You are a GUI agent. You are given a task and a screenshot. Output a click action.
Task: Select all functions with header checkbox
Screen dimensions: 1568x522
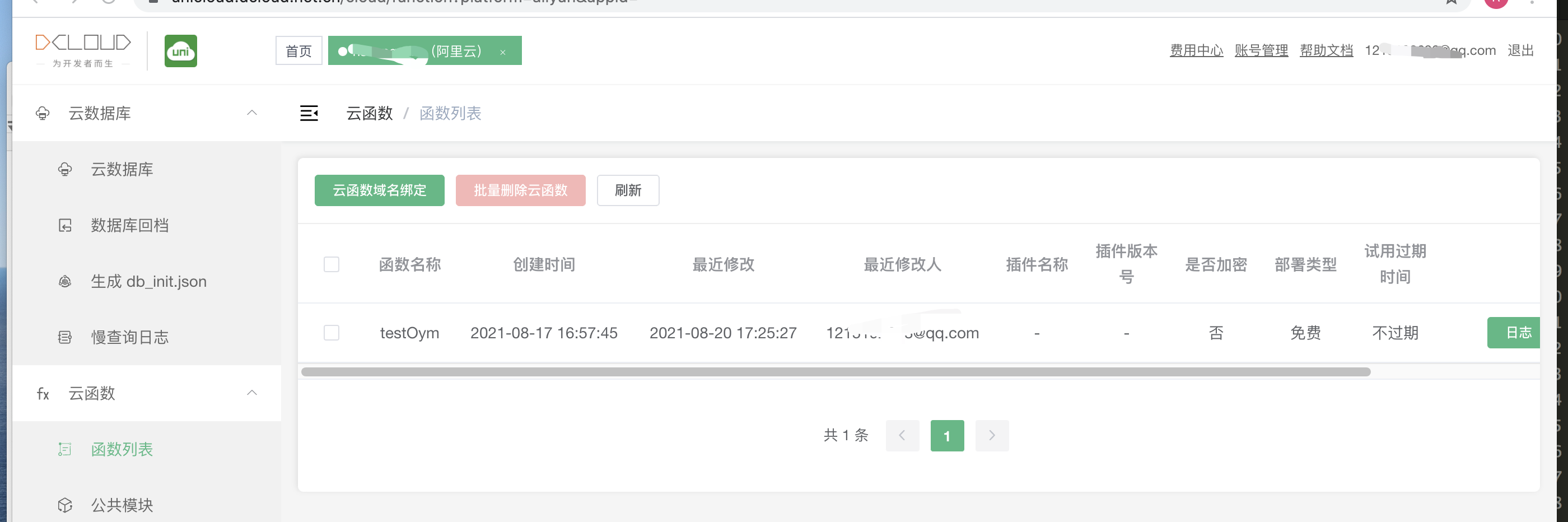(332, 264)
